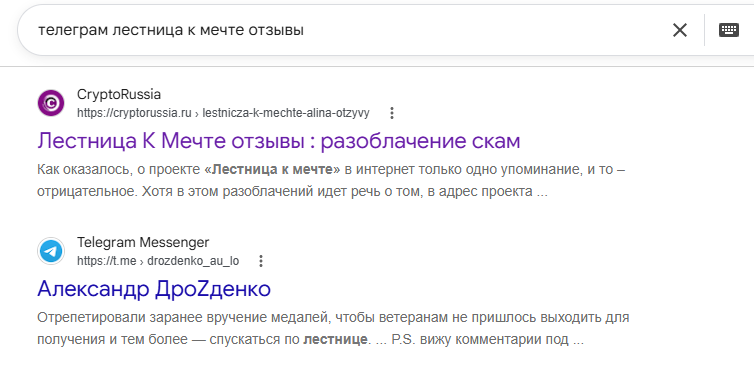This screenshot has height=375, width=754.
Task: Clear the search query with the X icon
Action: 679,30
